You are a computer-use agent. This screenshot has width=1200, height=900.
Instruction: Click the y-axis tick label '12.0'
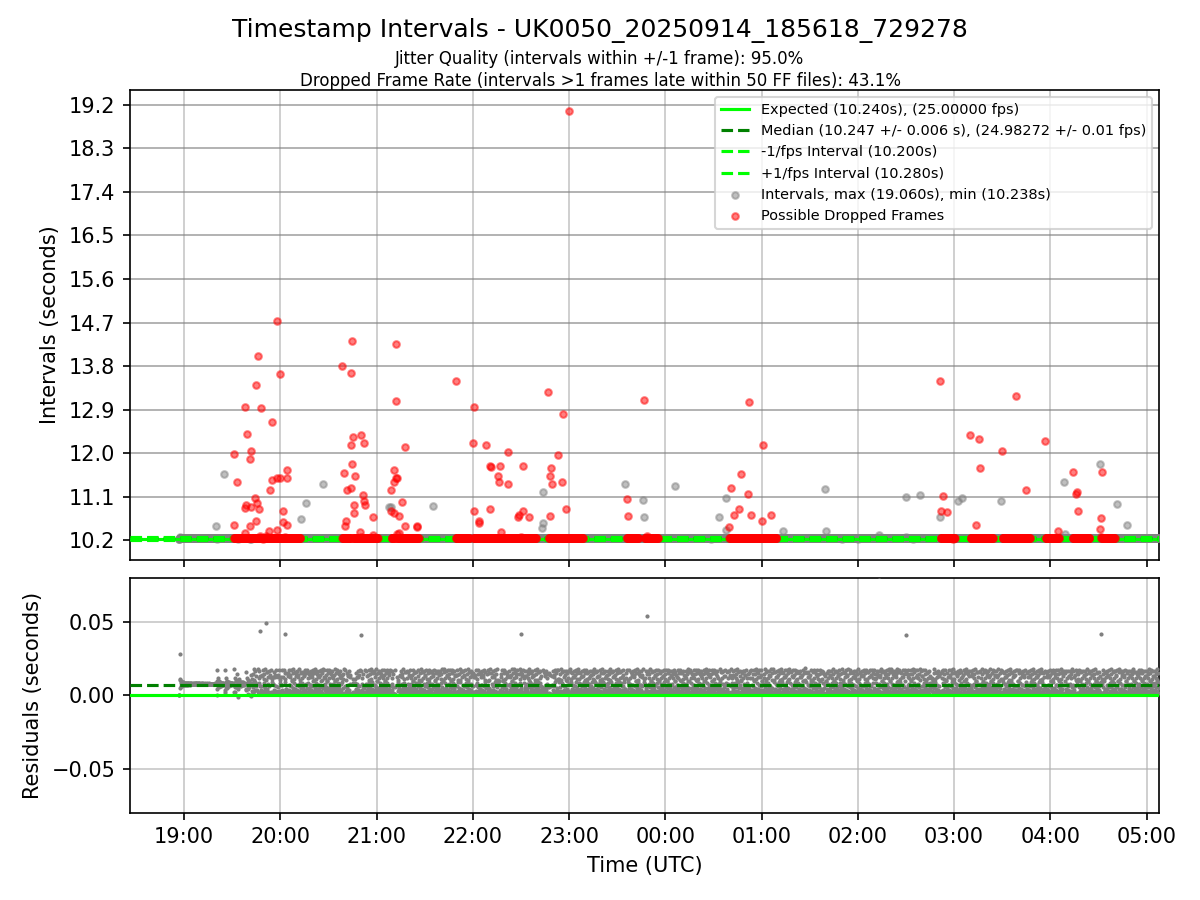coord(94,453)
